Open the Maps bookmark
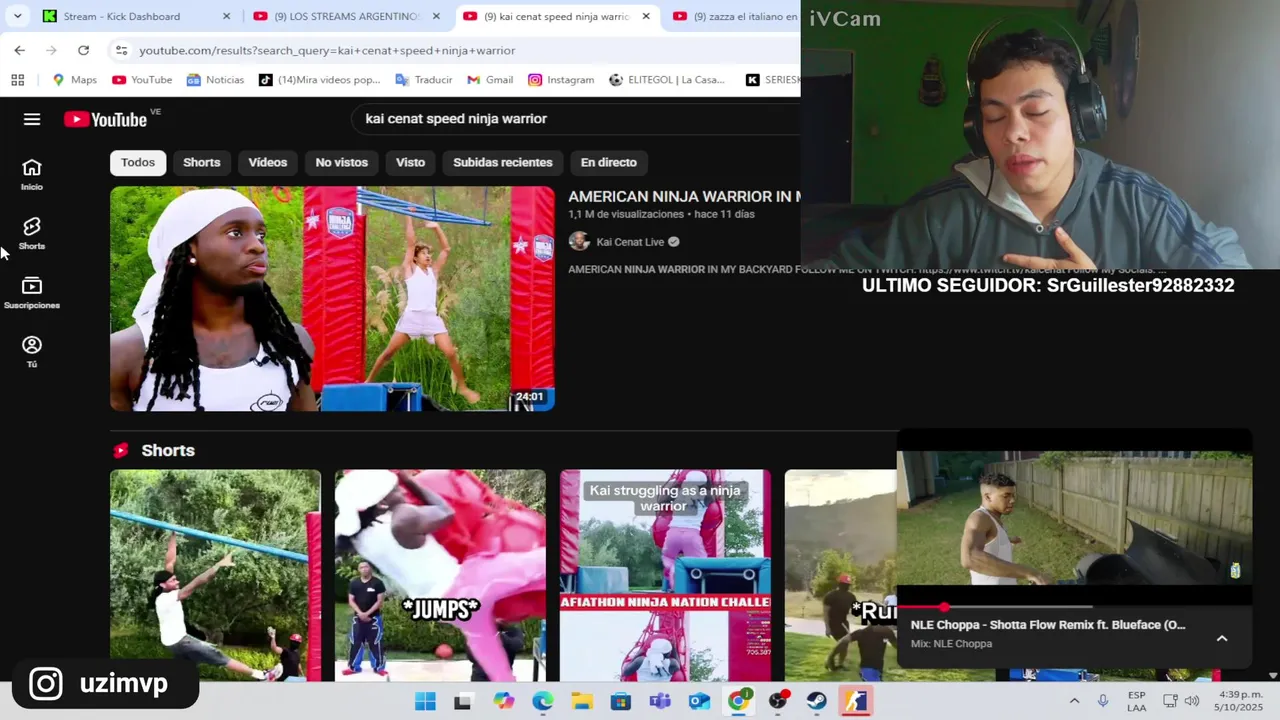Screen dimensions: 1280x720 75,80
